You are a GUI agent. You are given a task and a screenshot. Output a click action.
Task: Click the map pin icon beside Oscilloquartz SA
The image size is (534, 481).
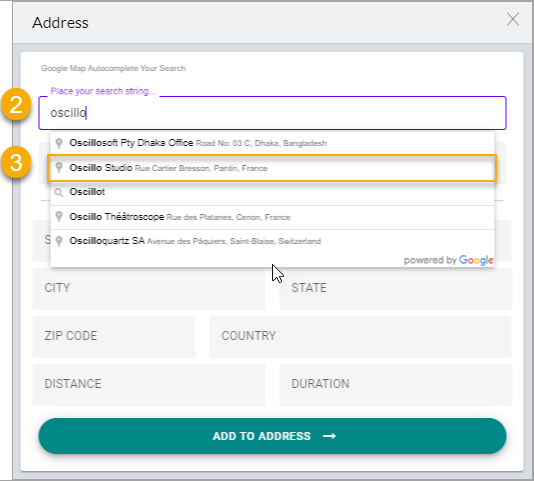[x=59, y=241]
